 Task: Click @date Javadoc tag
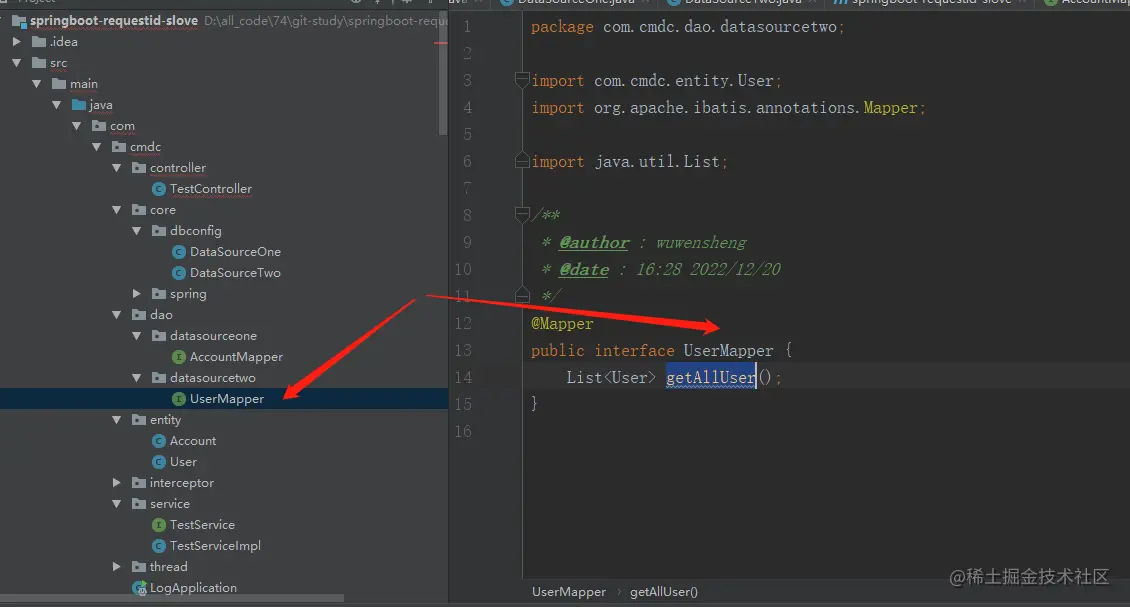coord(584,270)
